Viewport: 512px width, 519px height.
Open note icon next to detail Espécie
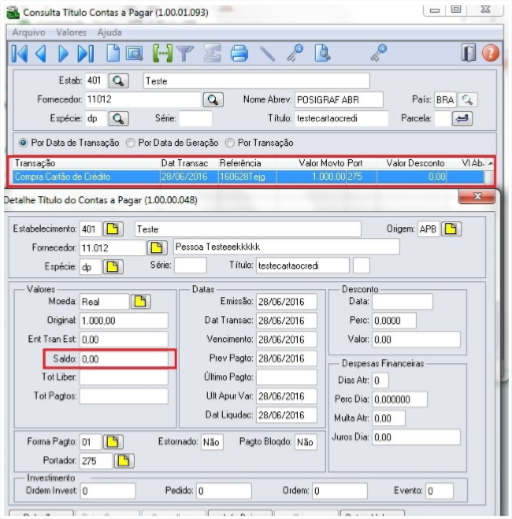(x=113, y=267)
